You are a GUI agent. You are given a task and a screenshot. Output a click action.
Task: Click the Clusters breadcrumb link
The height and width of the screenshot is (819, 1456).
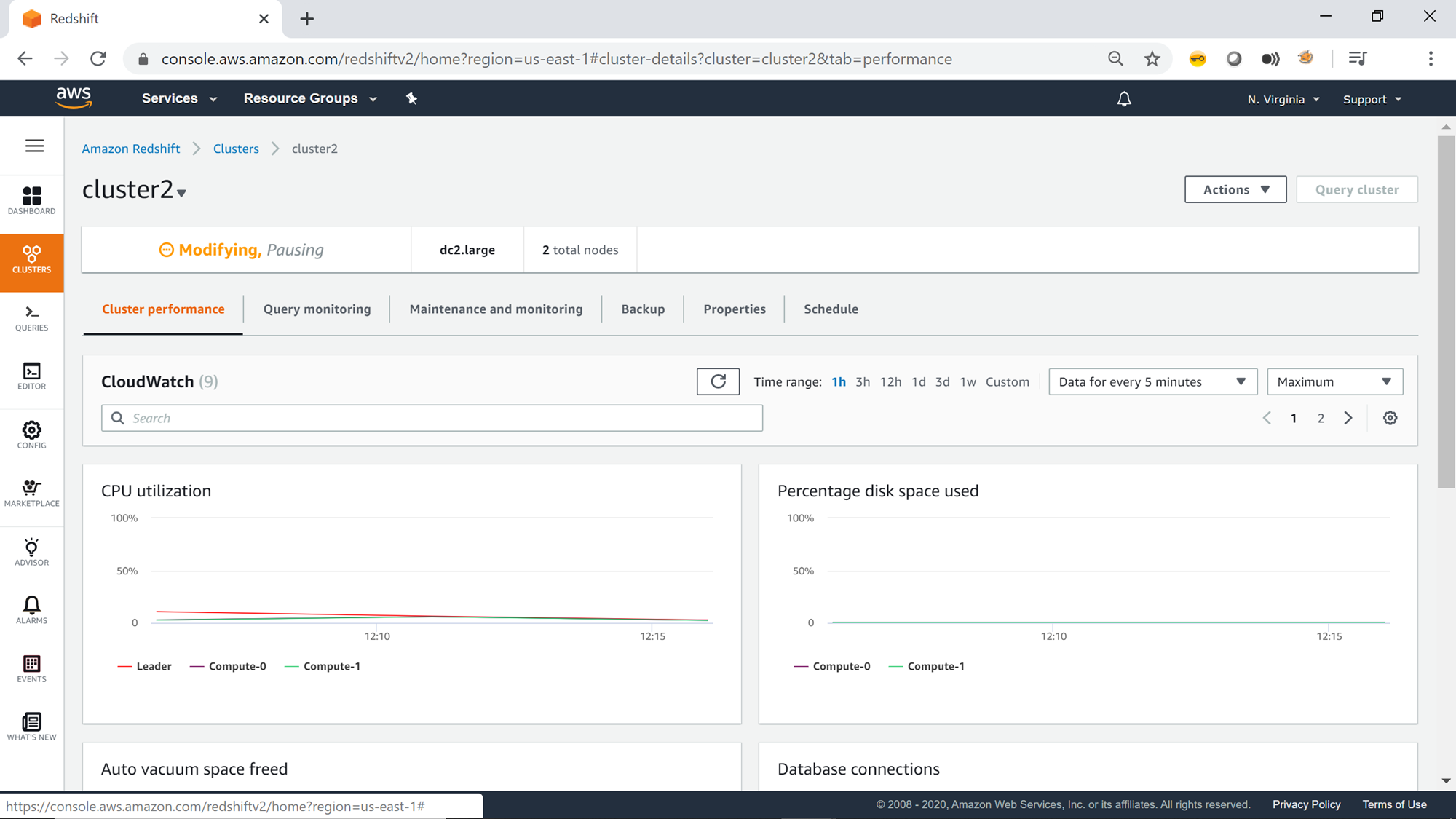point(236,149)
